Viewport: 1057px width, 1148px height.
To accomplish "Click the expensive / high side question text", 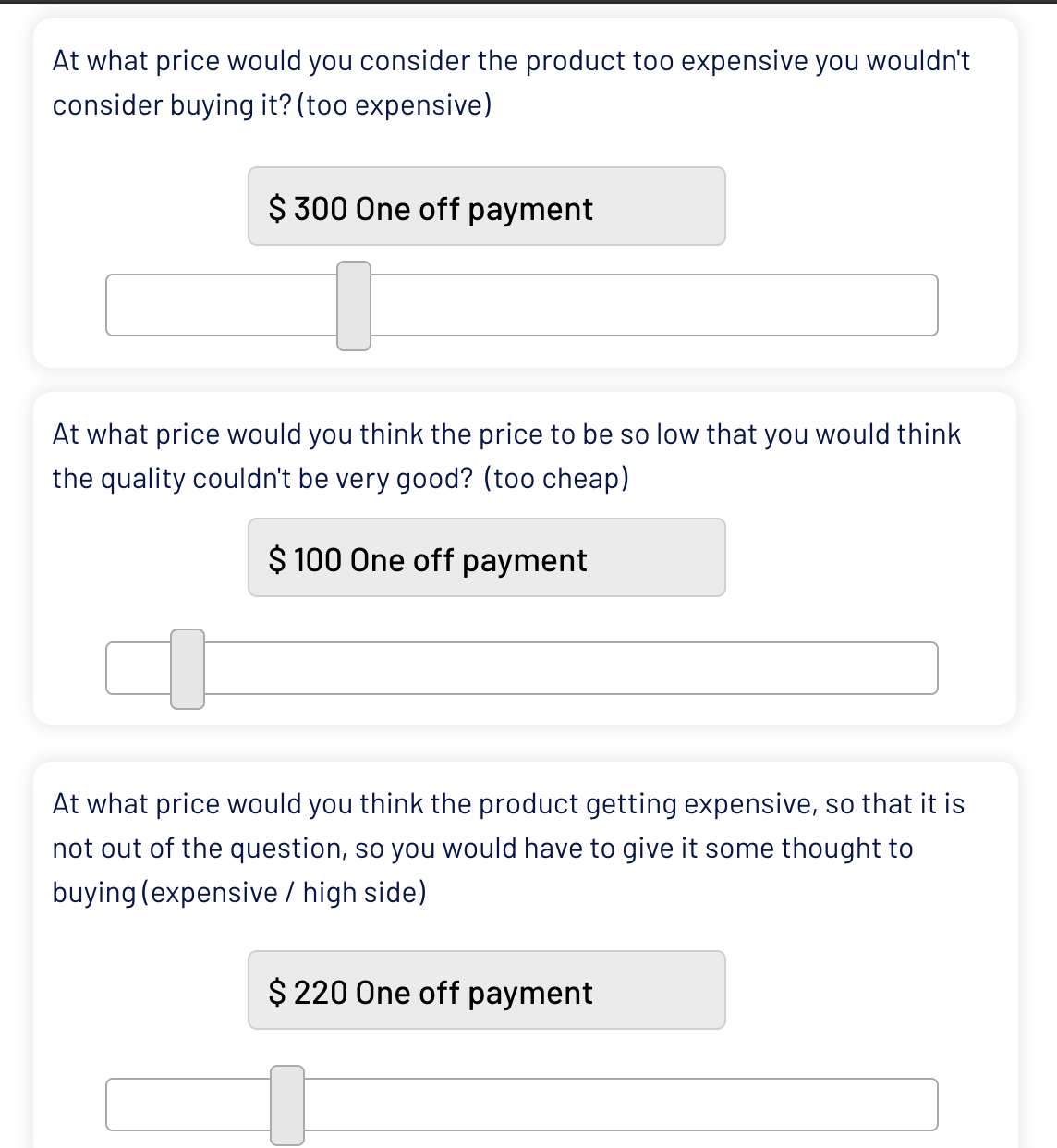I will click(x=508, y=848).
